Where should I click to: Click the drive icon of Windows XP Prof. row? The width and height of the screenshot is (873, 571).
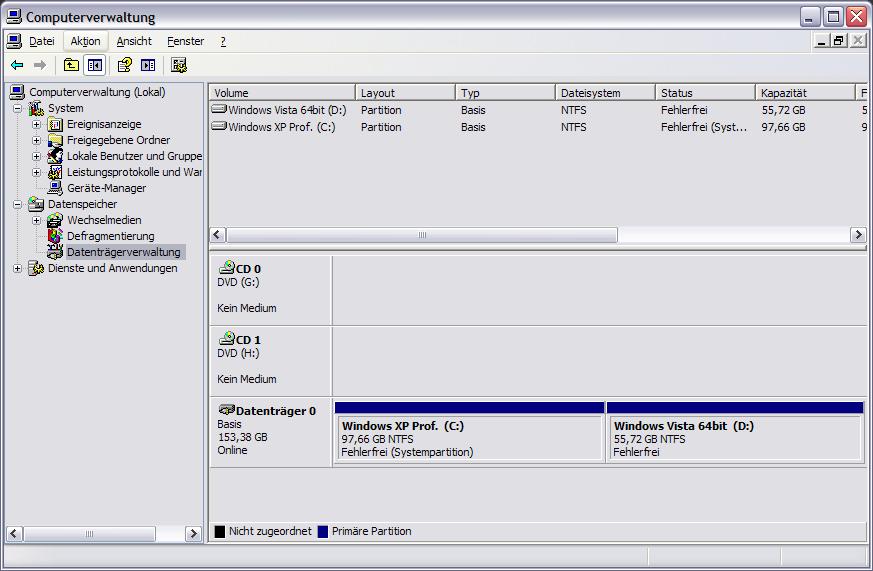pyautogui.click(x=219, y=126)
